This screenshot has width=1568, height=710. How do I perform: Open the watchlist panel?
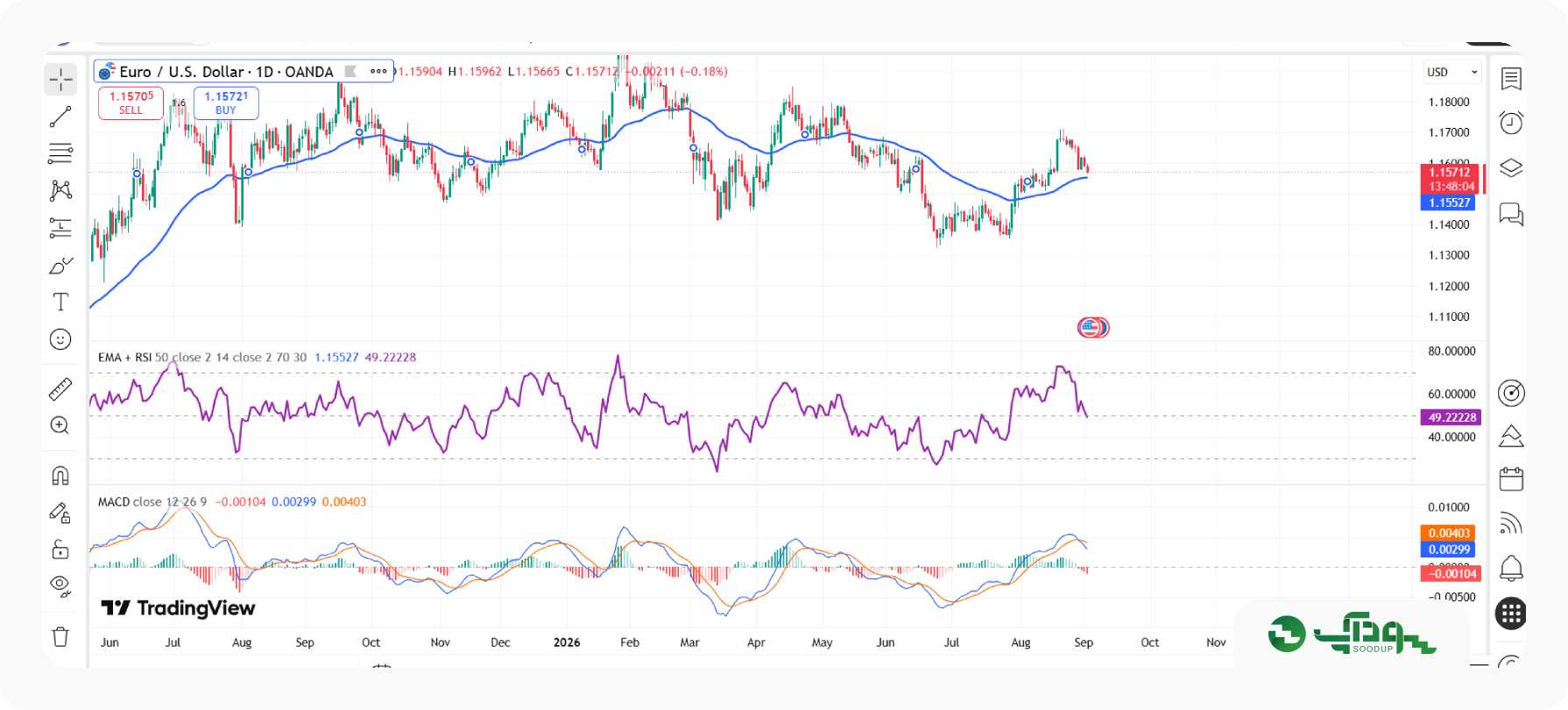click(1511, 79)
